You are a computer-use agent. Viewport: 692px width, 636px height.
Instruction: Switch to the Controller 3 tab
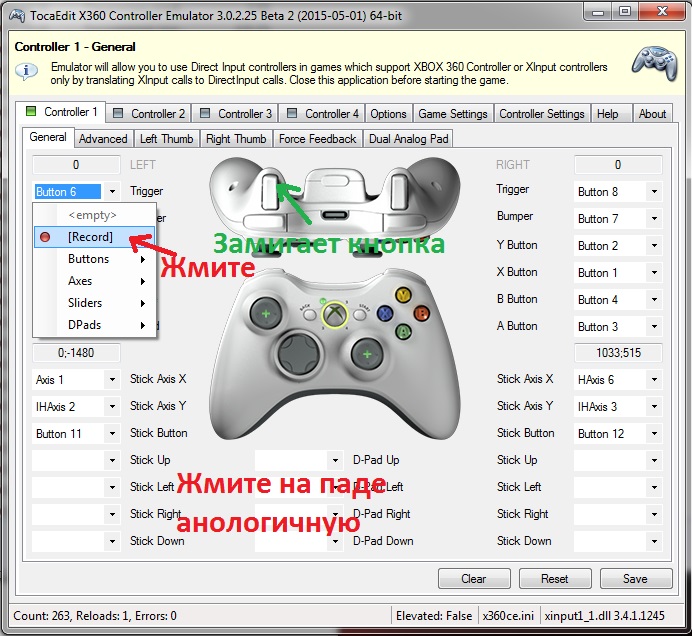[x=236, y=113]
